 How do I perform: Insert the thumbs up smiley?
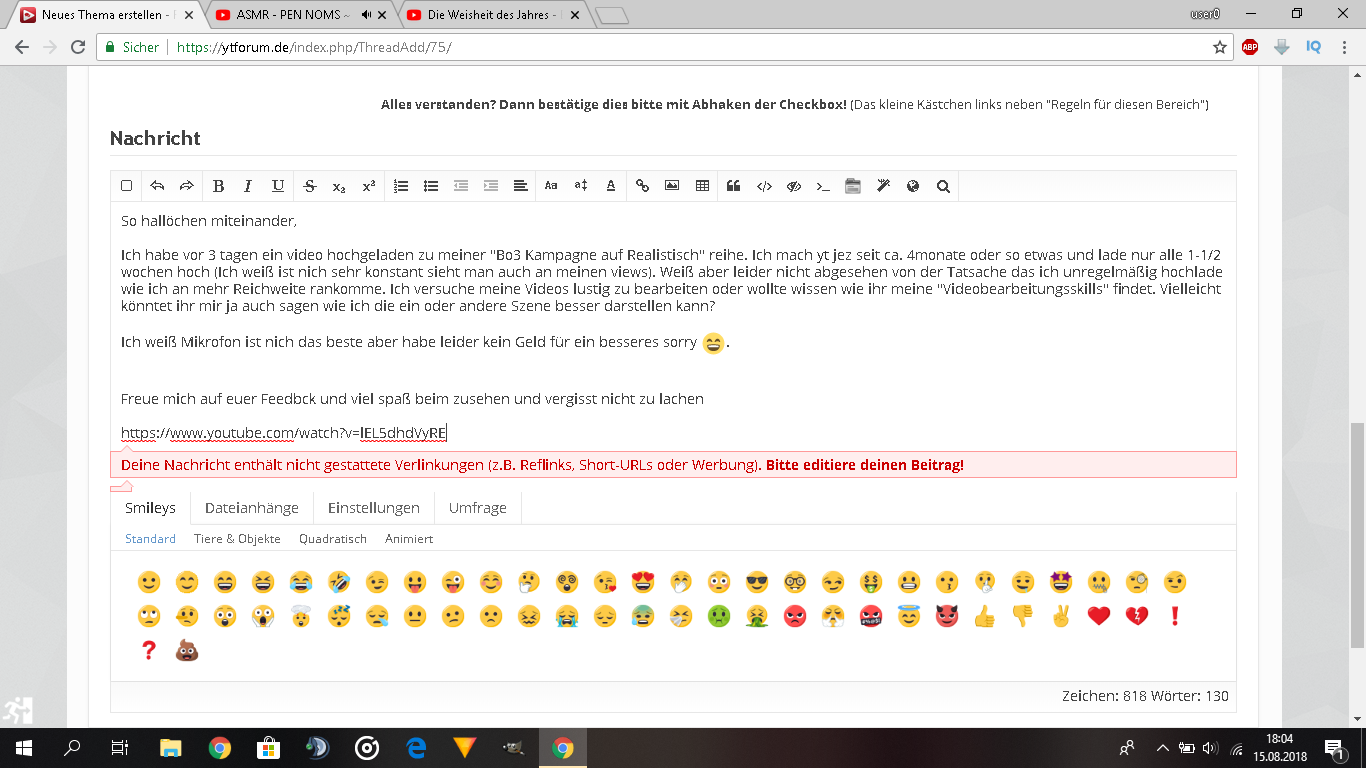pos(984,617)
